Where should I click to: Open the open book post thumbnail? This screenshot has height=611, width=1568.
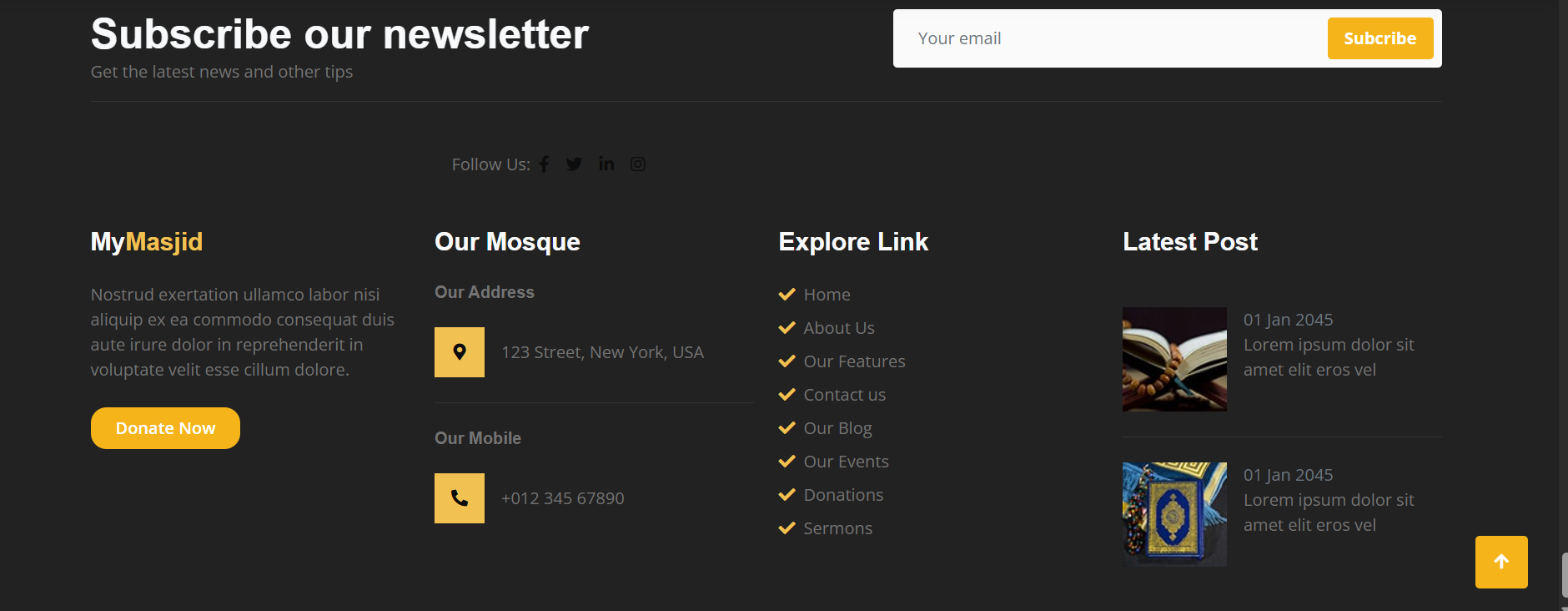(1174, 359)
